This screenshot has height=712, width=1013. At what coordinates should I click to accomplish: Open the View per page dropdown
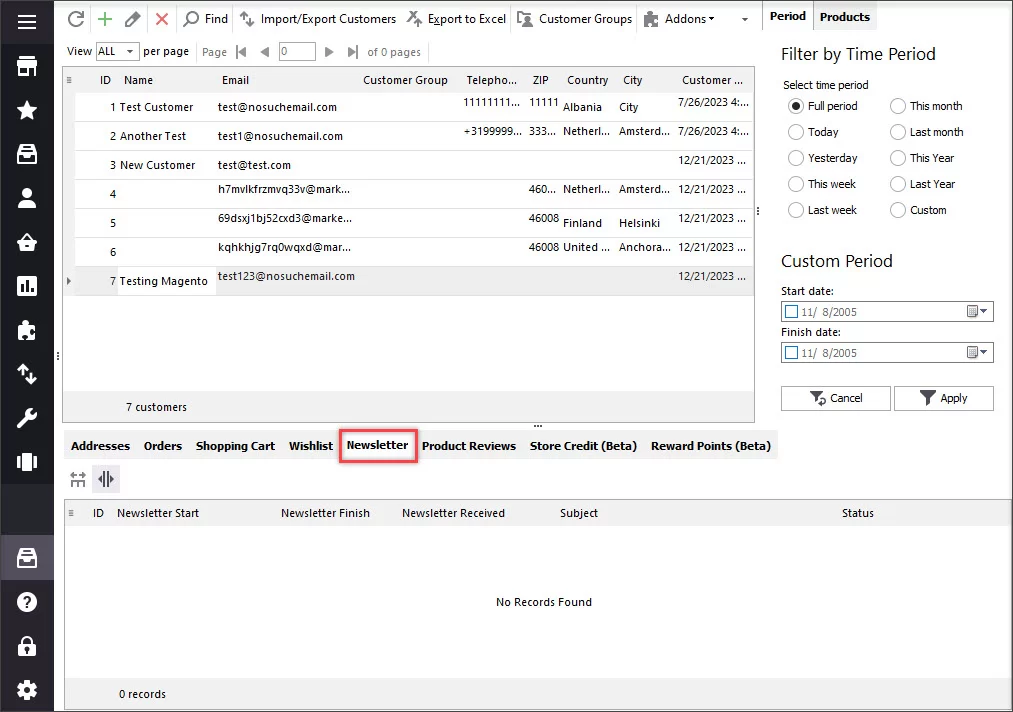point(118,52)
